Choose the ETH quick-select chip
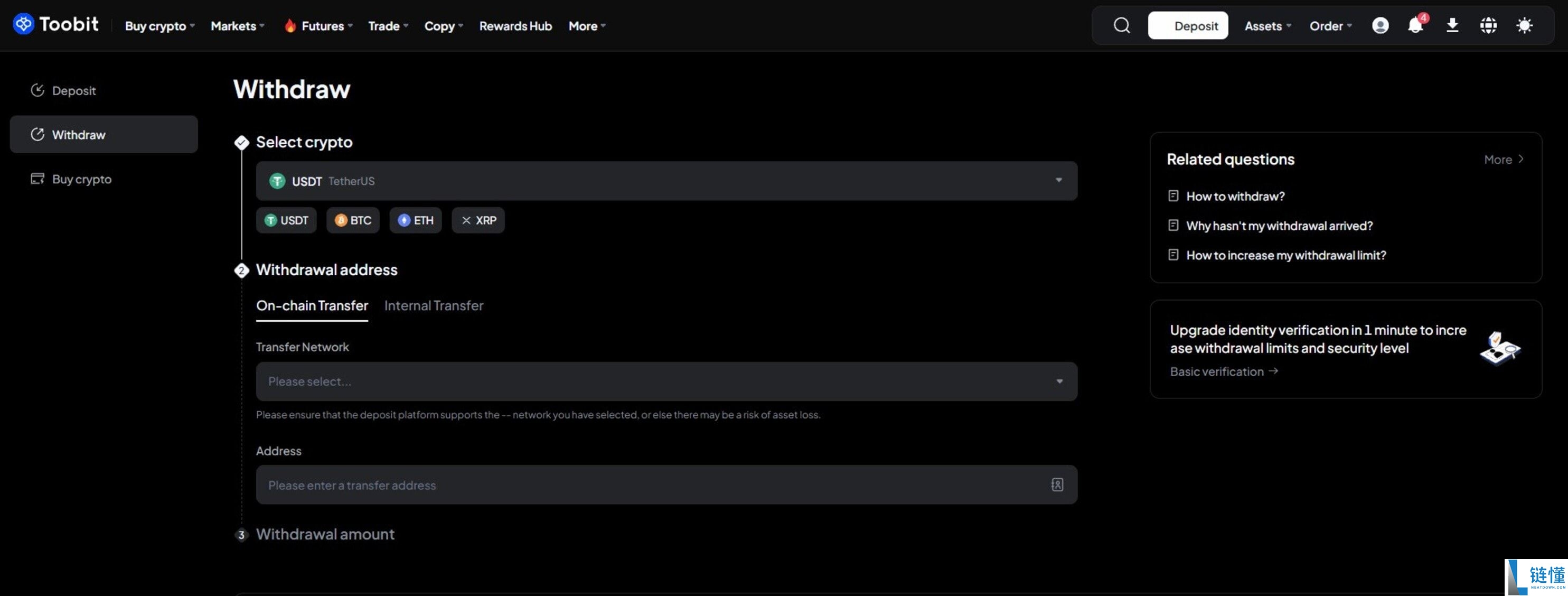This screenshot has height=596, width=1568. click(x=415, y=220)
